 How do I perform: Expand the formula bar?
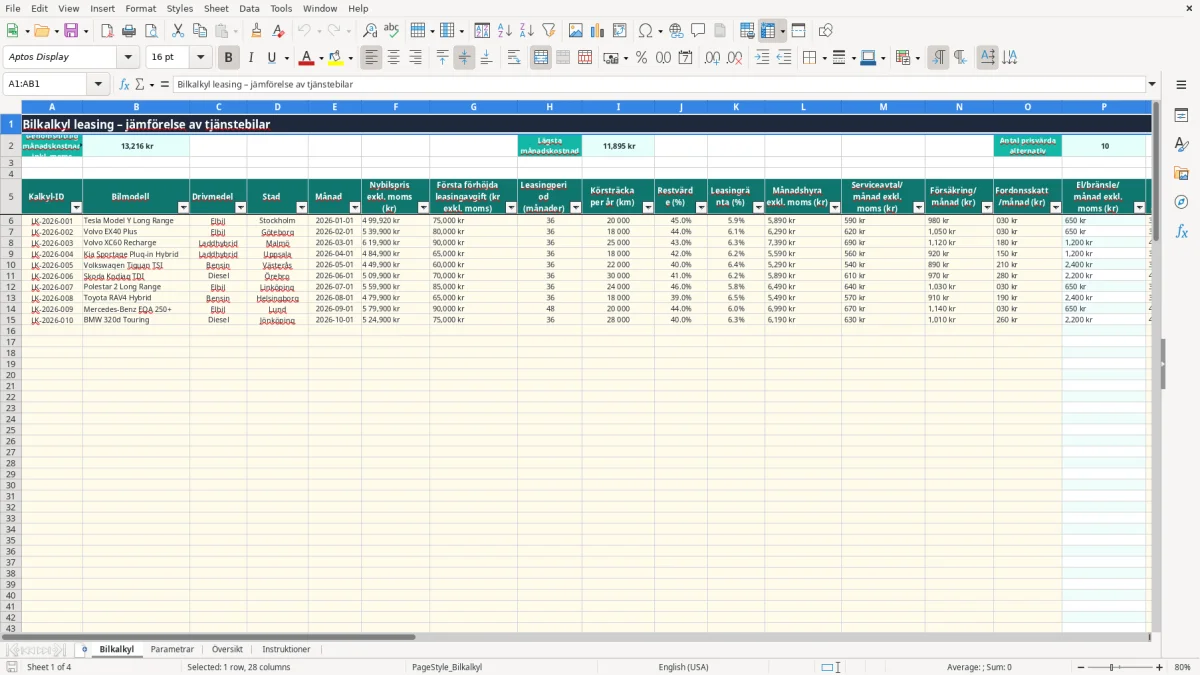point(1153,85)
